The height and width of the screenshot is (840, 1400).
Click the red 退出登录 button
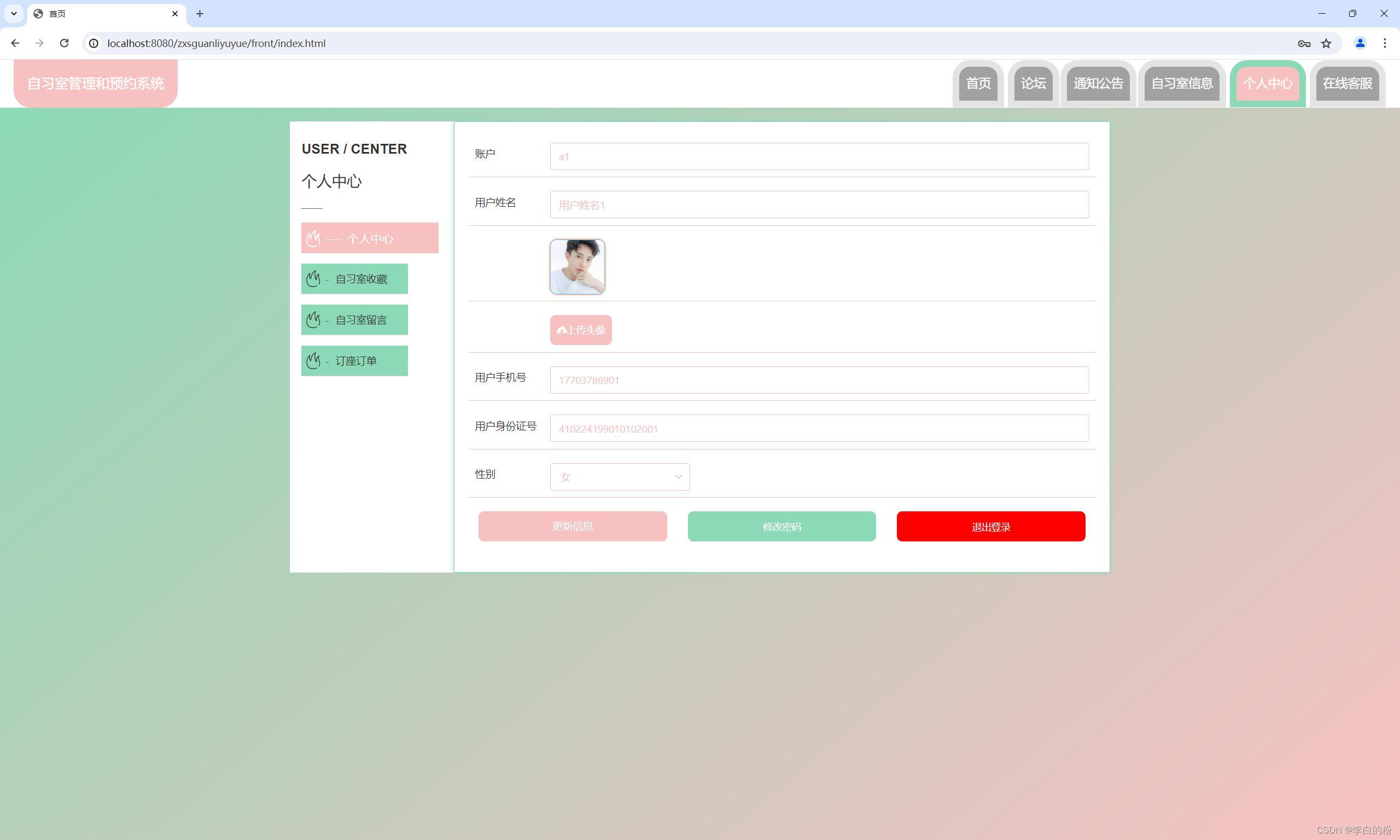990,527
